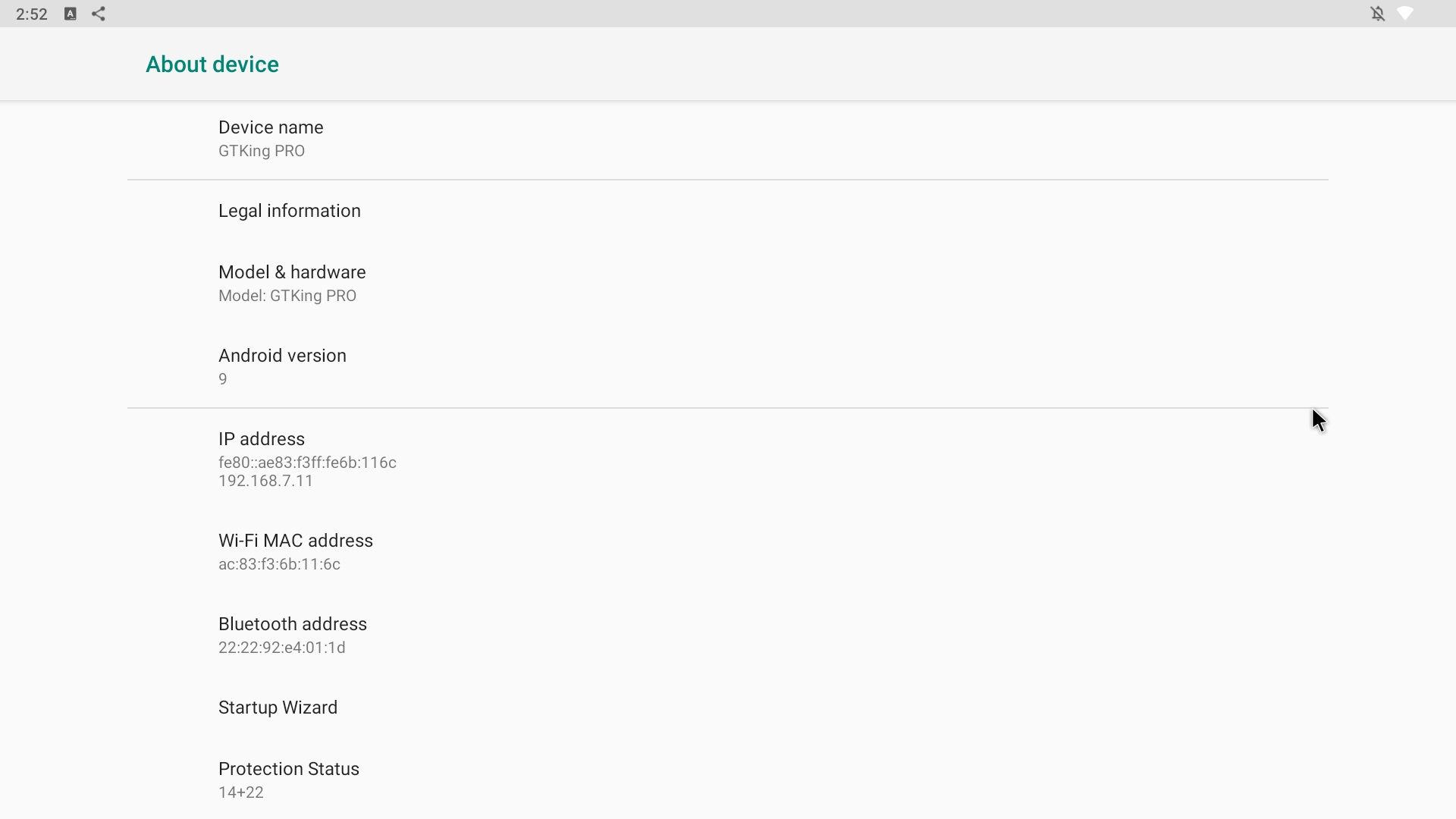Image resolution: width=1456 pixels, height=819 pixels.
Task: Launch the Startup Wizard
Action: click(x=728, y=708)
